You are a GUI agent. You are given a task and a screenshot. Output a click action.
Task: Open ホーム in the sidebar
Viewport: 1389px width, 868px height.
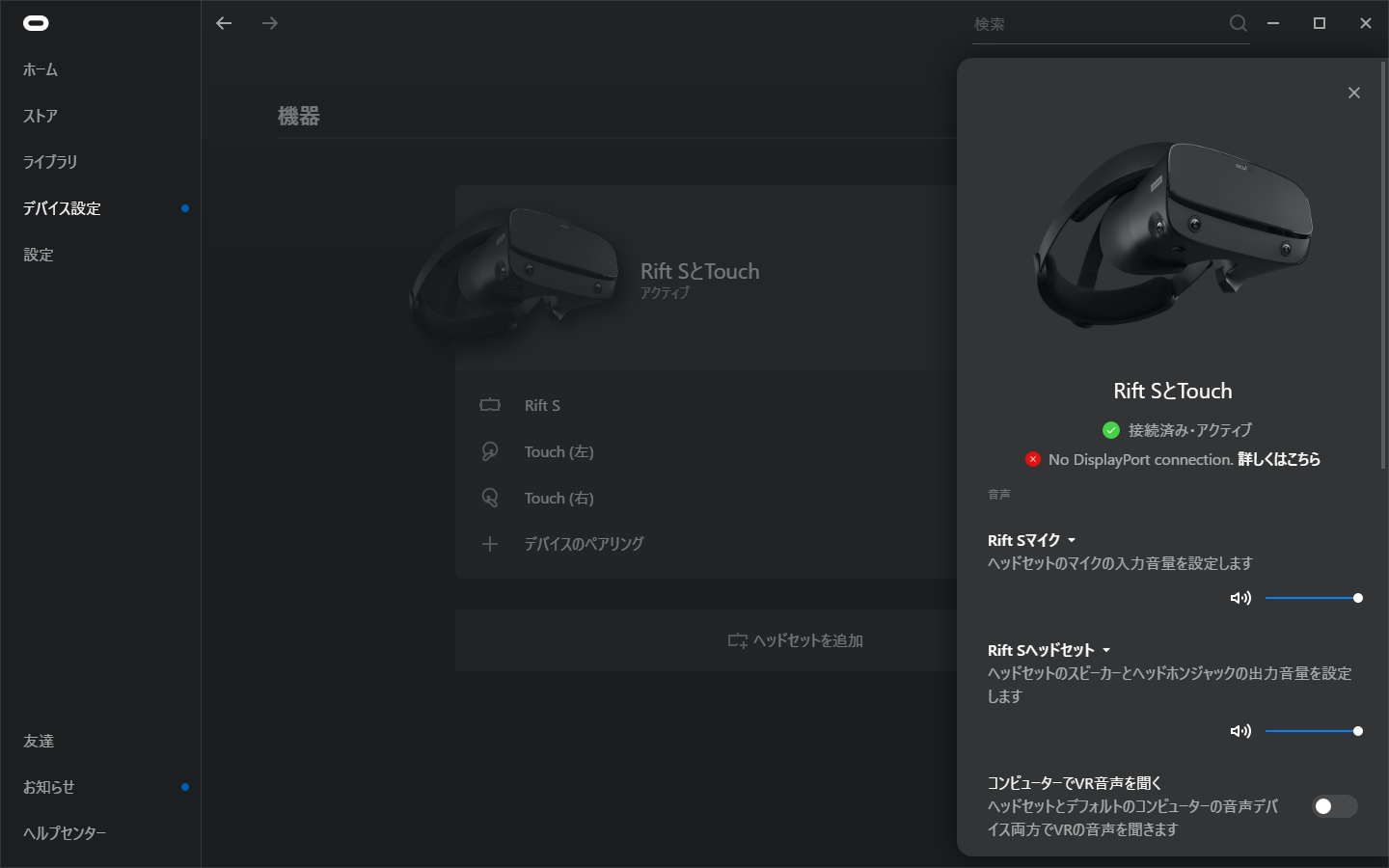pos(41,69)
